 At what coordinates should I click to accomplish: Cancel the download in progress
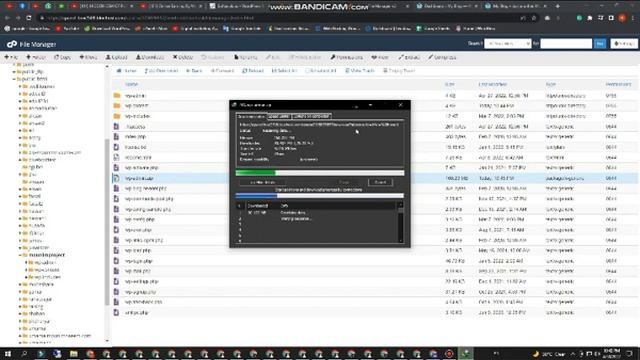pos(380,182)
